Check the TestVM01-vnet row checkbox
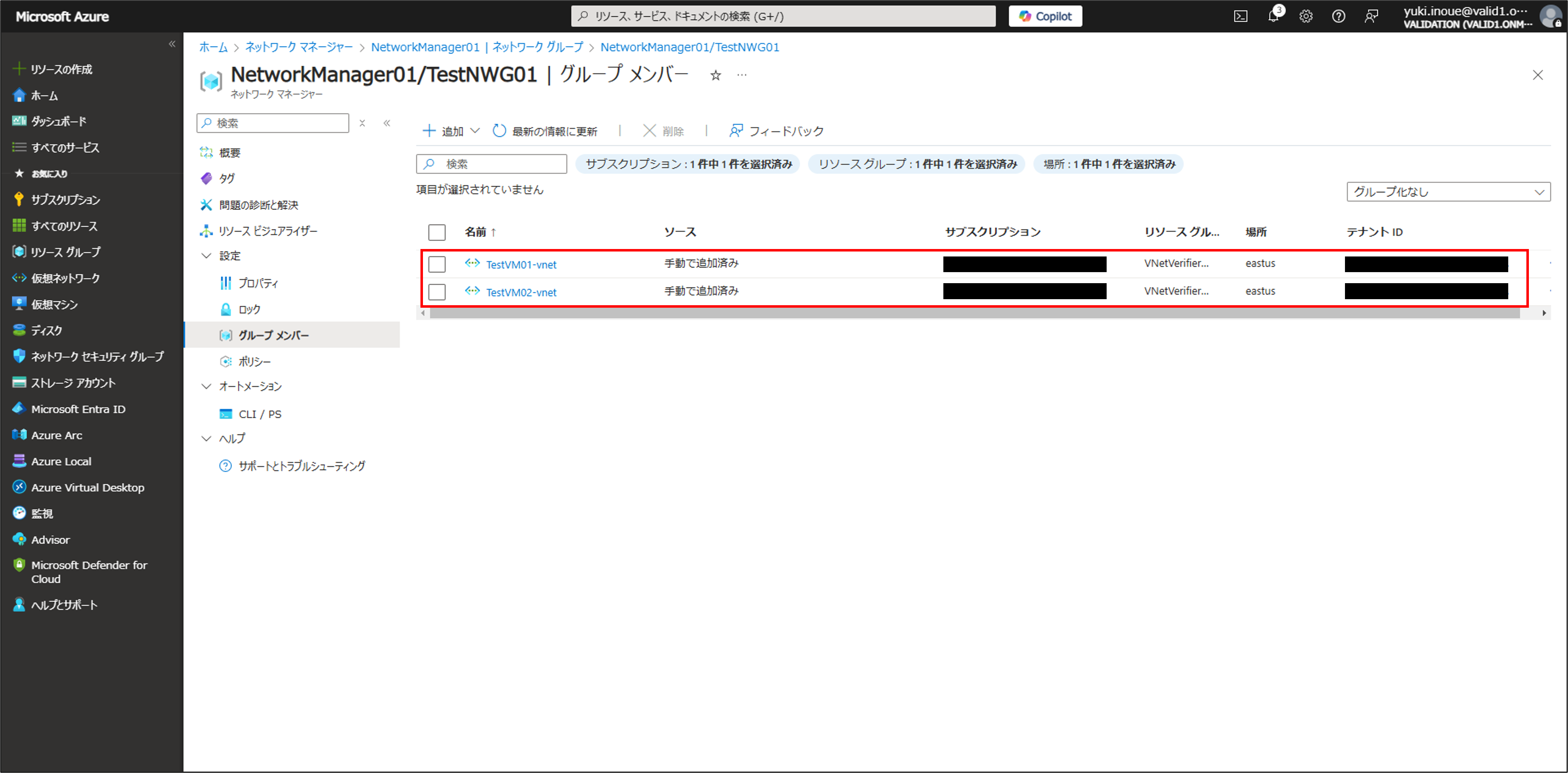This screenshot has width=1568, height=773. (x=437, y=264)
